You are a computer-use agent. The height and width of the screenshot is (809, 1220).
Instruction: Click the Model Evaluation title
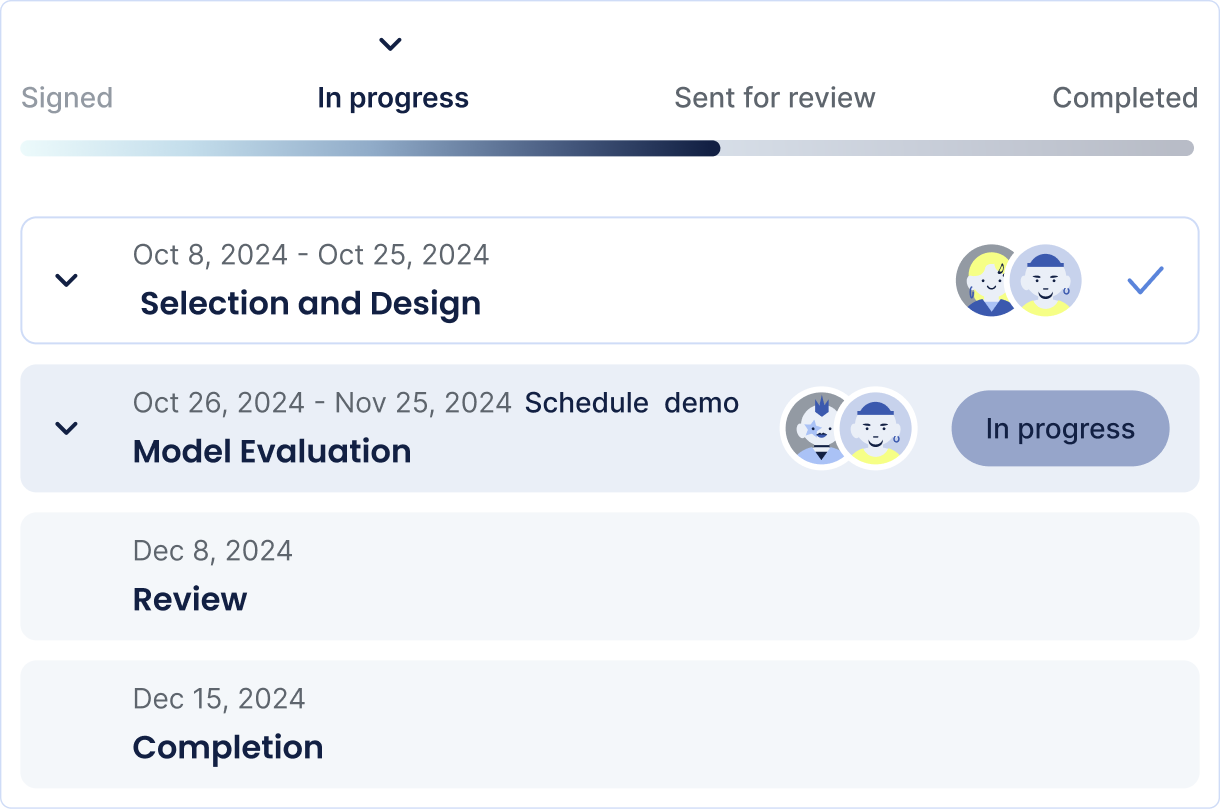tap(272, 452)
